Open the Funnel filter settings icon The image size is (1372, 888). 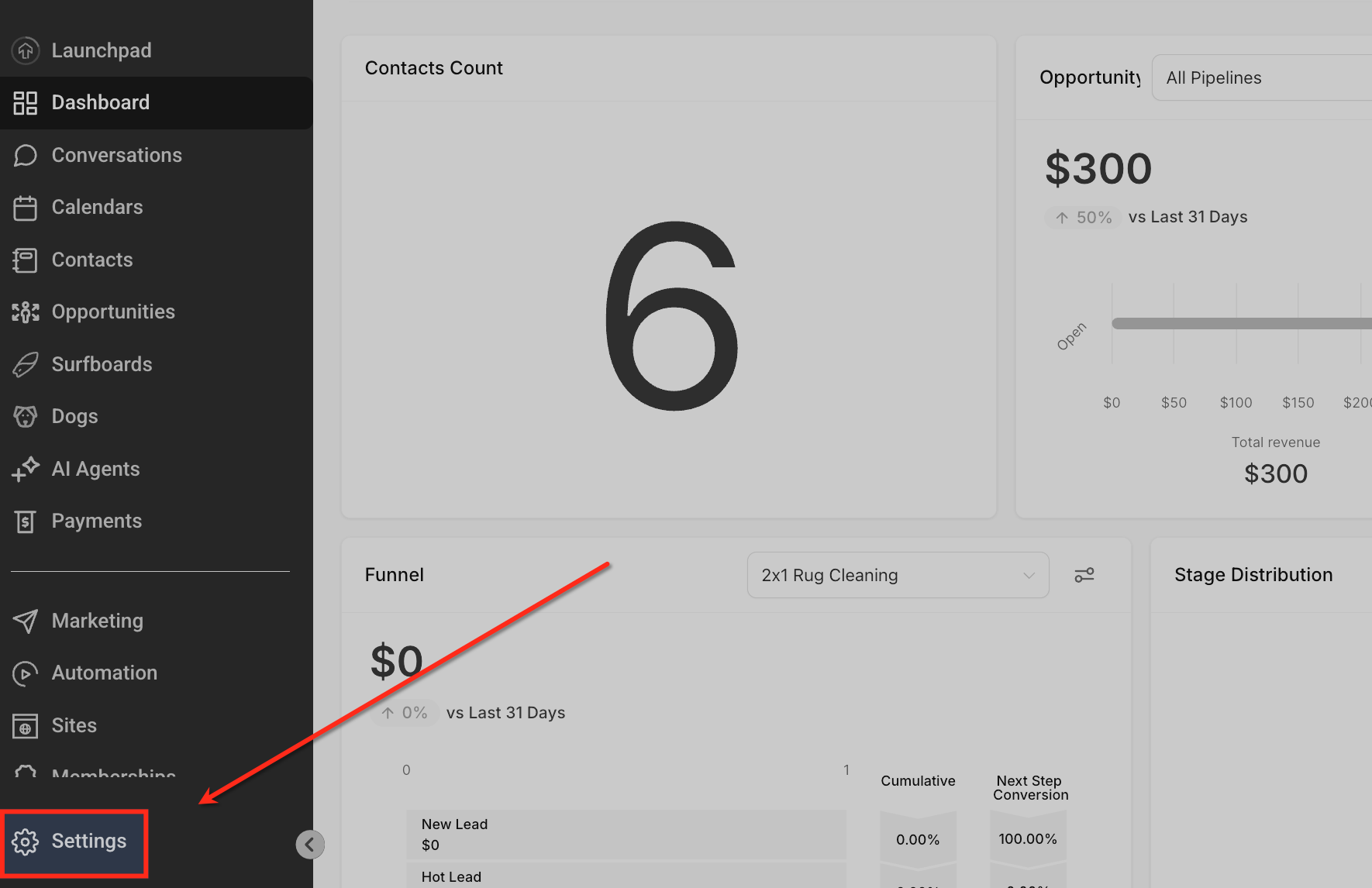(1084, 575)
